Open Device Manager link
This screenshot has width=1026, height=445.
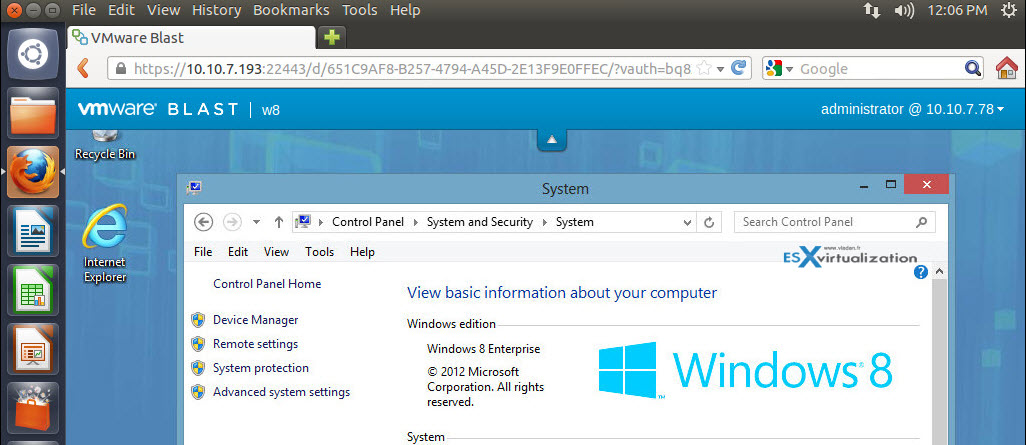(x=256, y=320)
